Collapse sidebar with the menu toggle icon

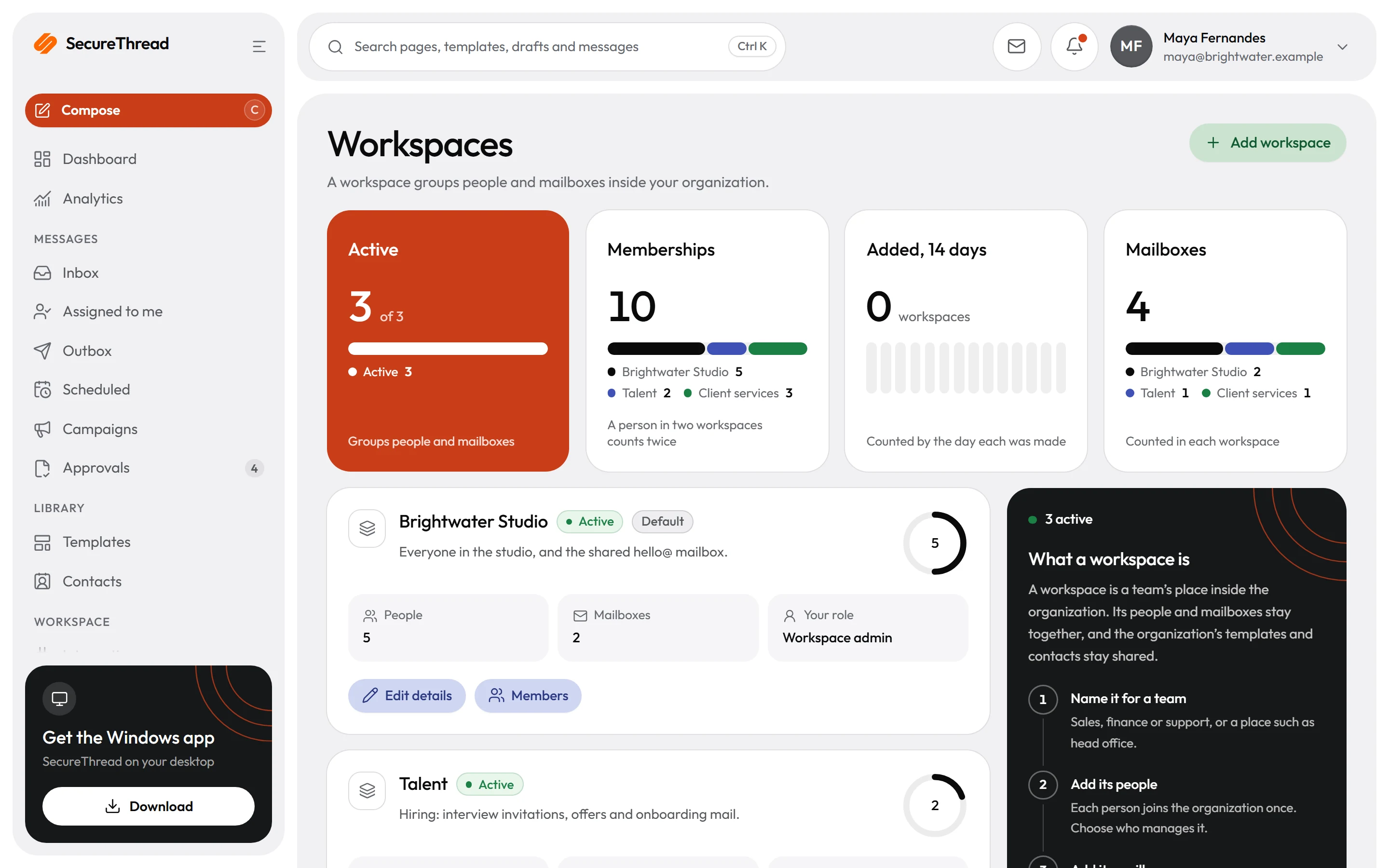tap(259, 46)
